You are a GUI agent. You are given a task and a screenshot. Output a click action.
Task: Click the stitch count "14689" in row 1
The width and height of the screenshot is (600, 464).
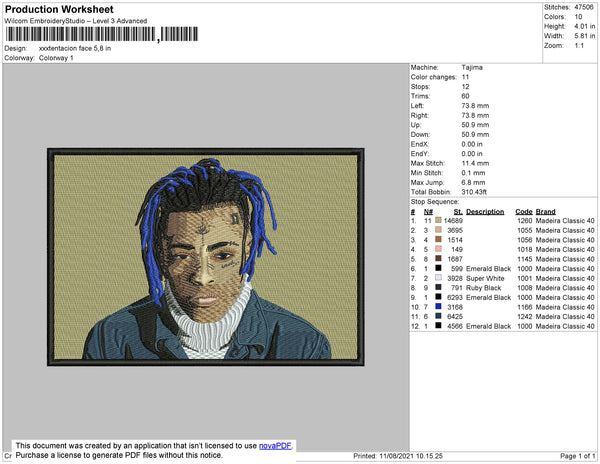click(x=453, y=221)
